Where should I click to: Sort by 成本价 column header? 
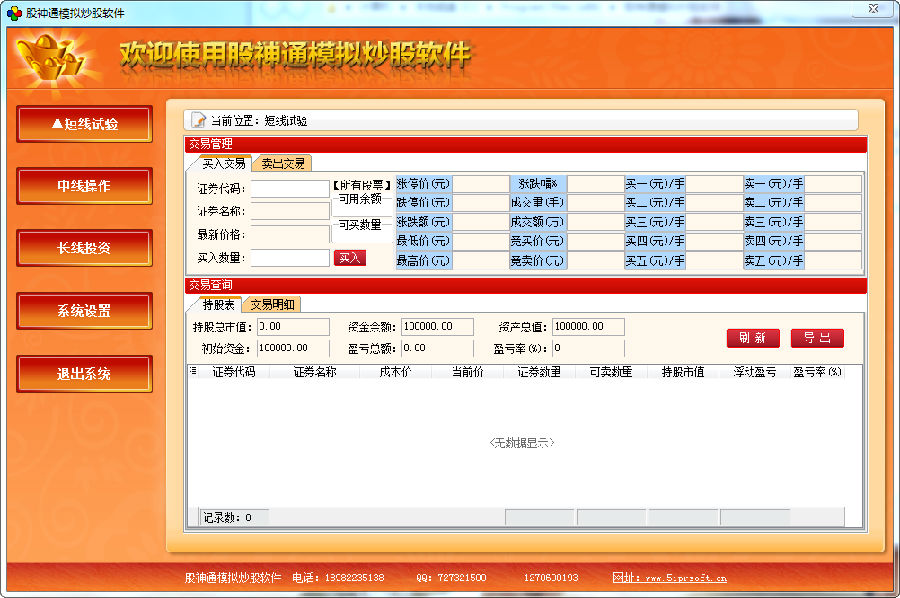pos(395,372)
